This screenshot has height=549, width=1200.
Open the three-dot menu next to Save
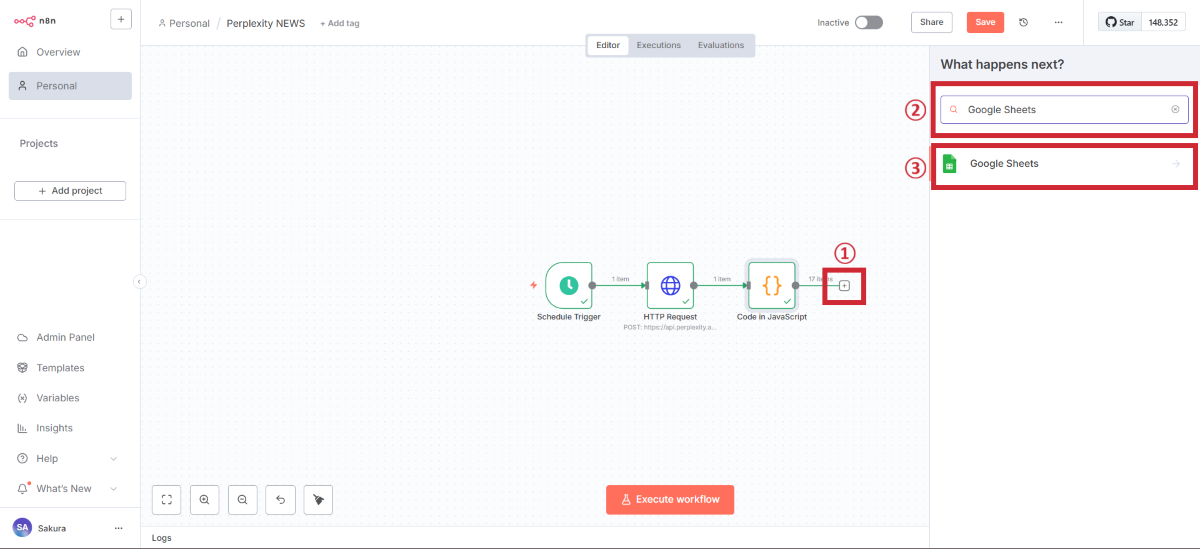pyautogui.click(x=1058, y=22)
